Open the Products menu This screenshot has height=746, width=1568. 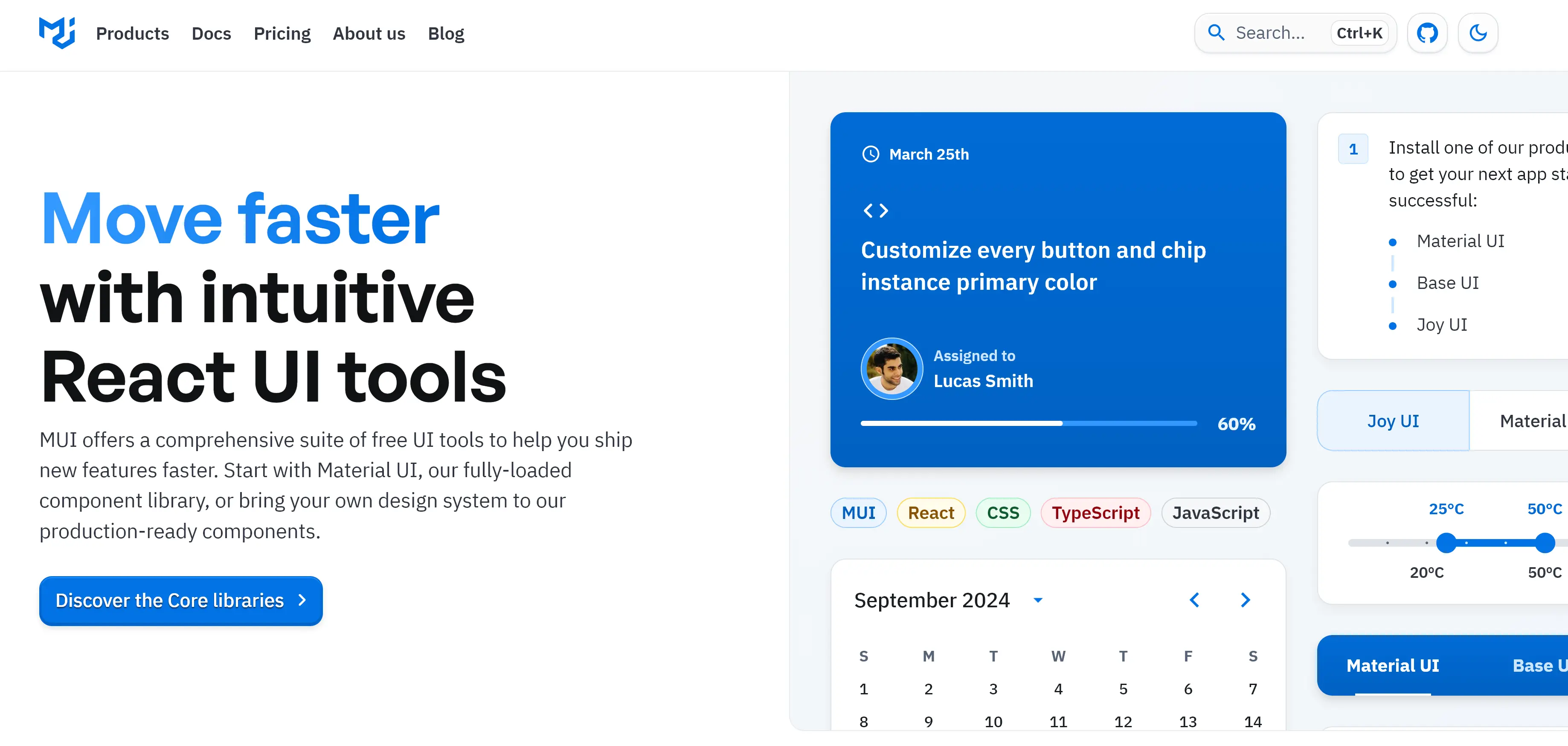coord(132,33)
